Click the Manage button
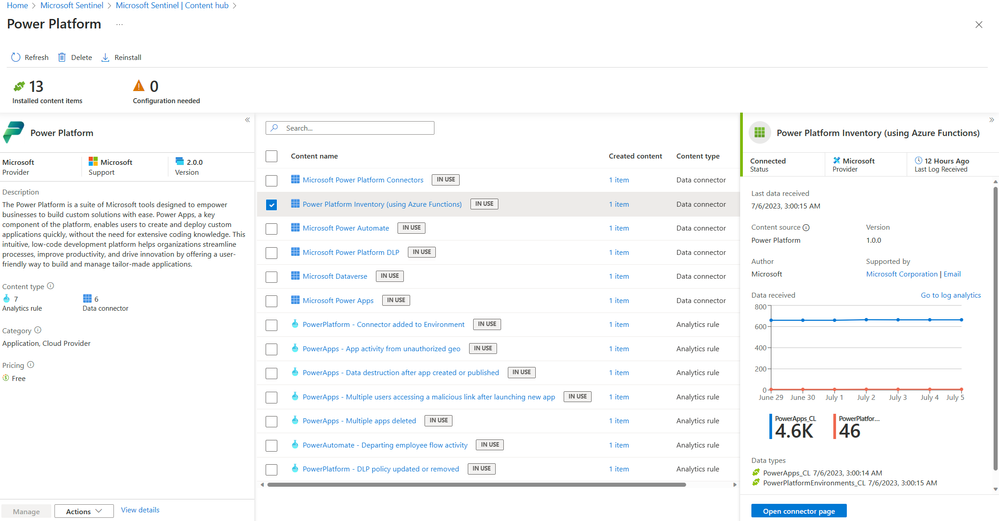 click(26, 511)
